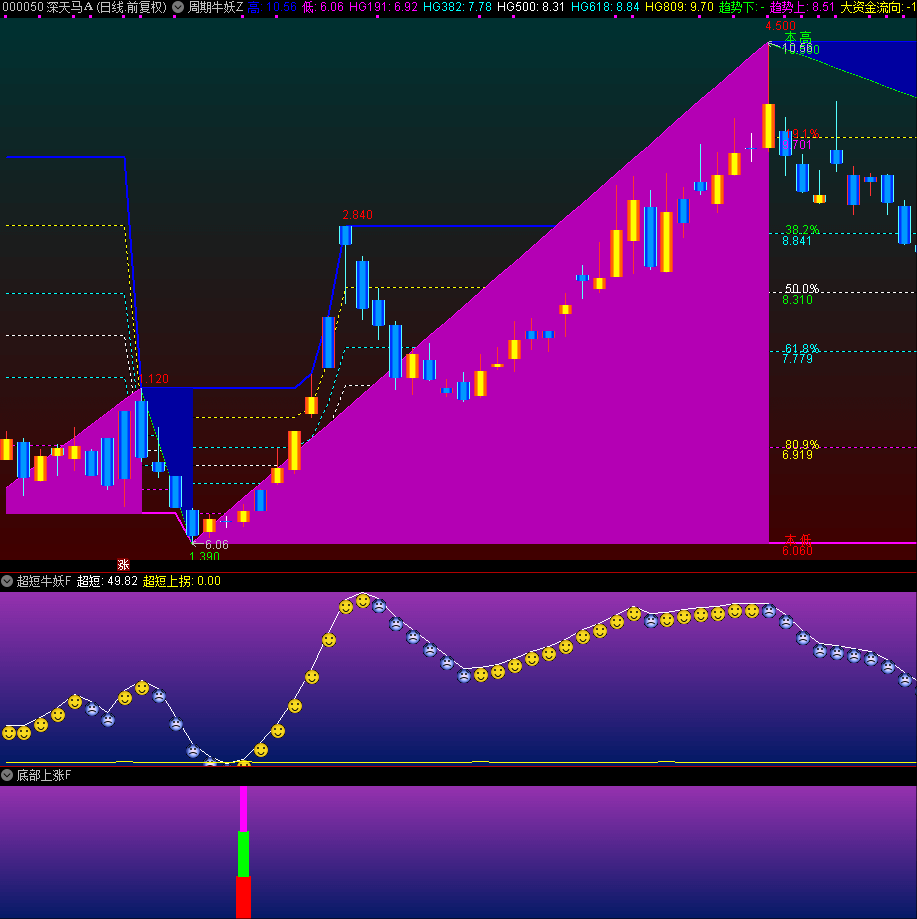Click the first yellow smiley on far left

tap(9, 733)
